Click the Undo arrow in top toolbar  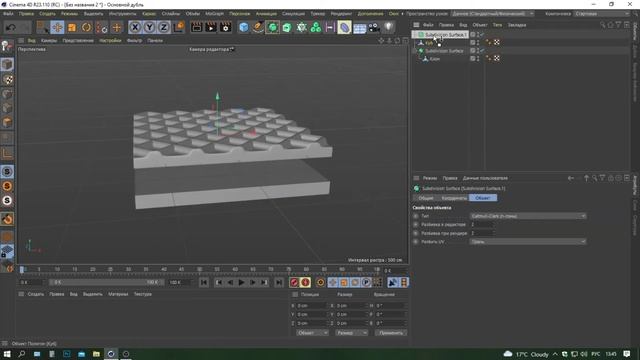[x=11, y=27]
